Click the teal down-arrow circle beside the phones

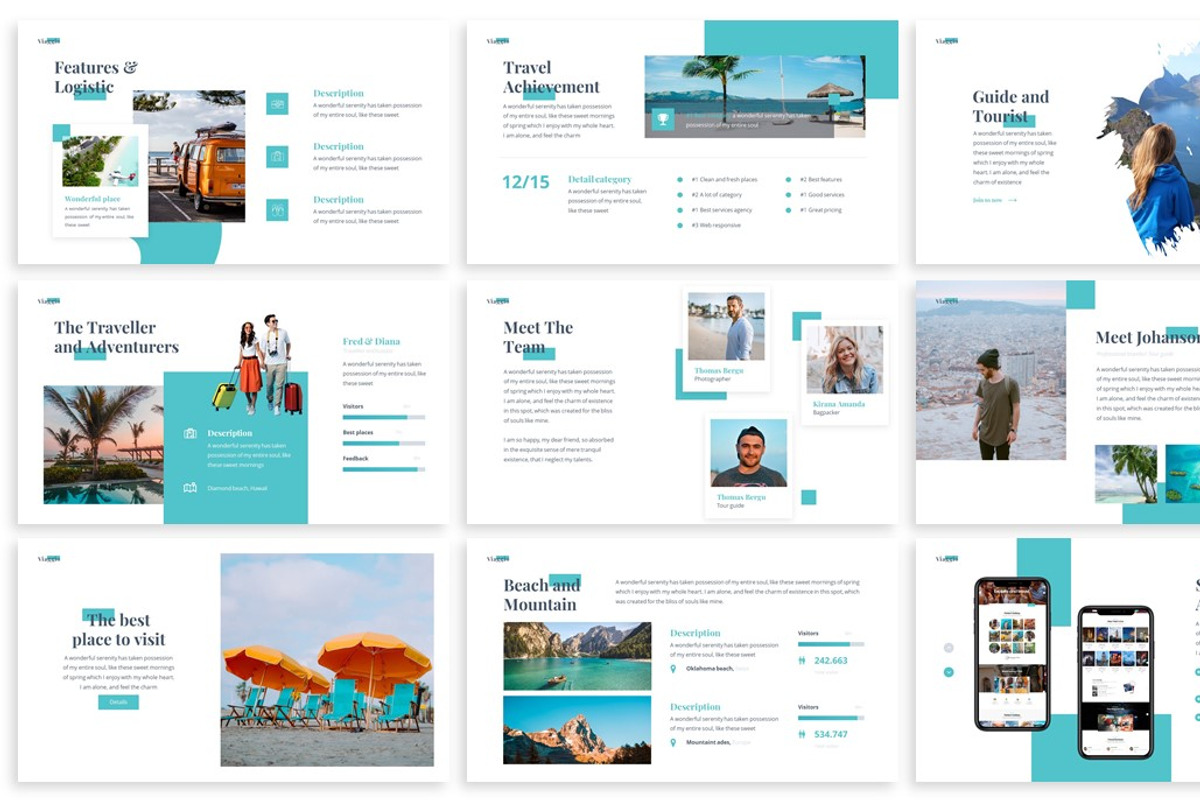click(948, 671)
